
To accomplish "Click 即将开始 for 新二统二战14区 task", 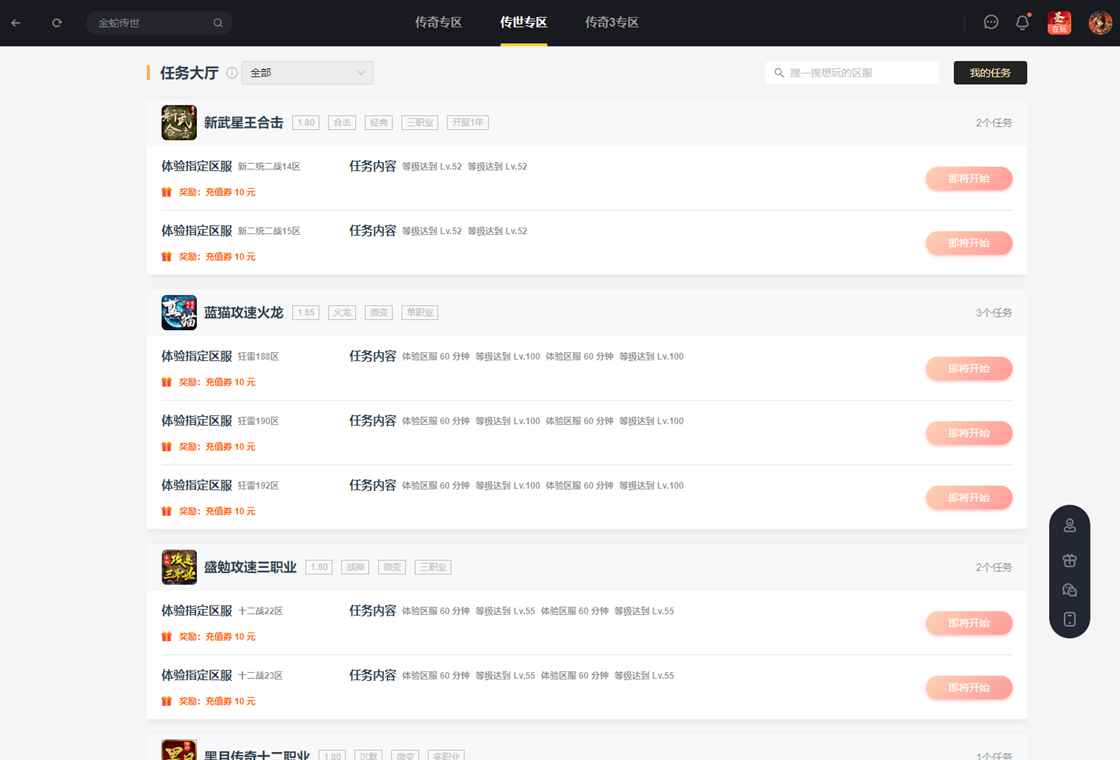I will click(968, 178).
